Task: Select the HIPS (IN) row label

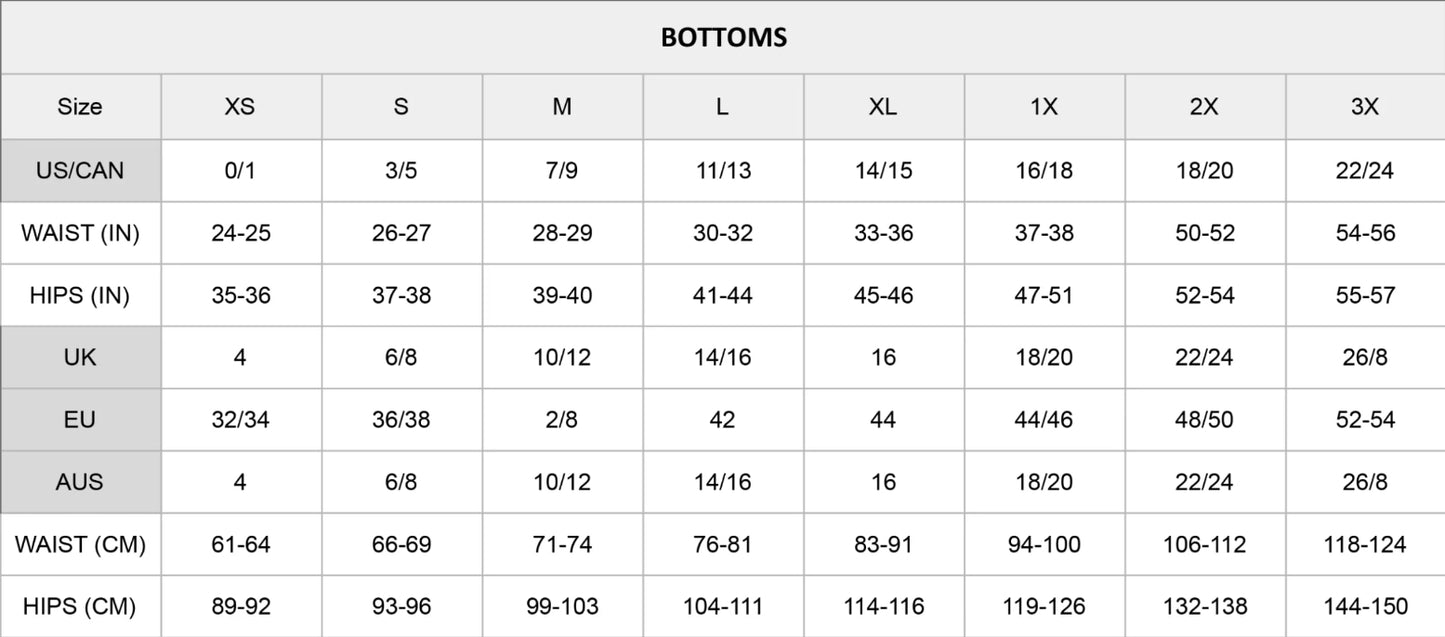Action: (x=80, y=295)
